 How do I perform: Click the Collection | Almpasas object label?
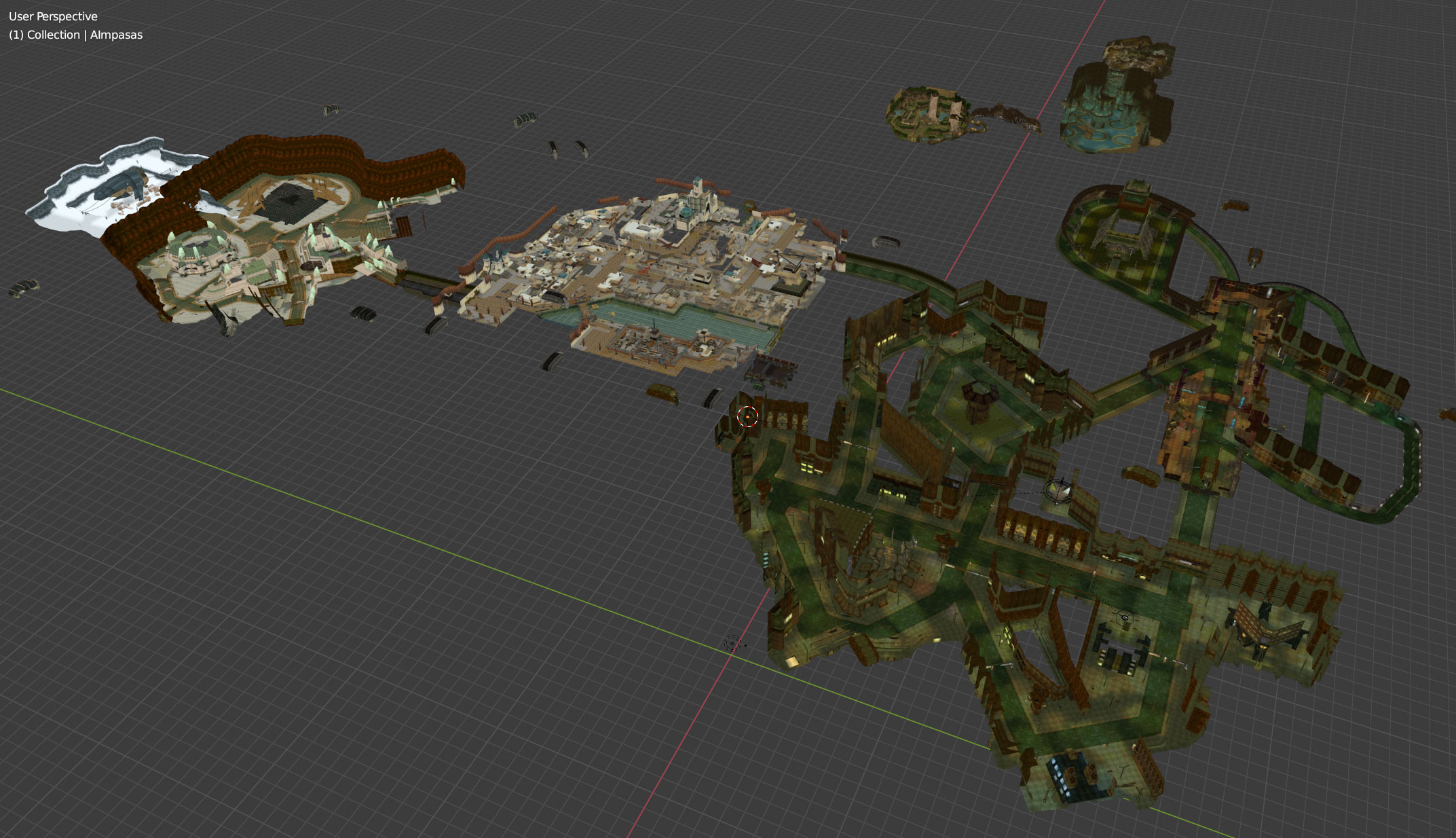click(x=76, y=35)
